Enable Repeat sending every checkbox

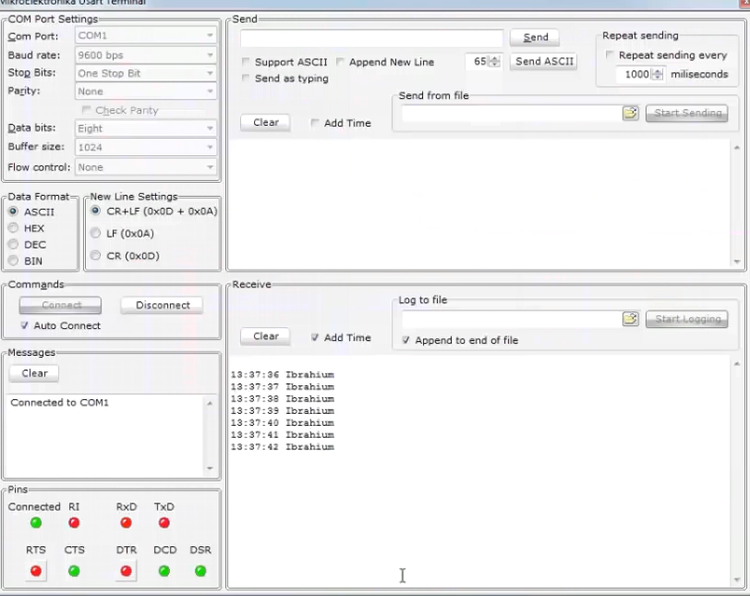tap(610, 55)
